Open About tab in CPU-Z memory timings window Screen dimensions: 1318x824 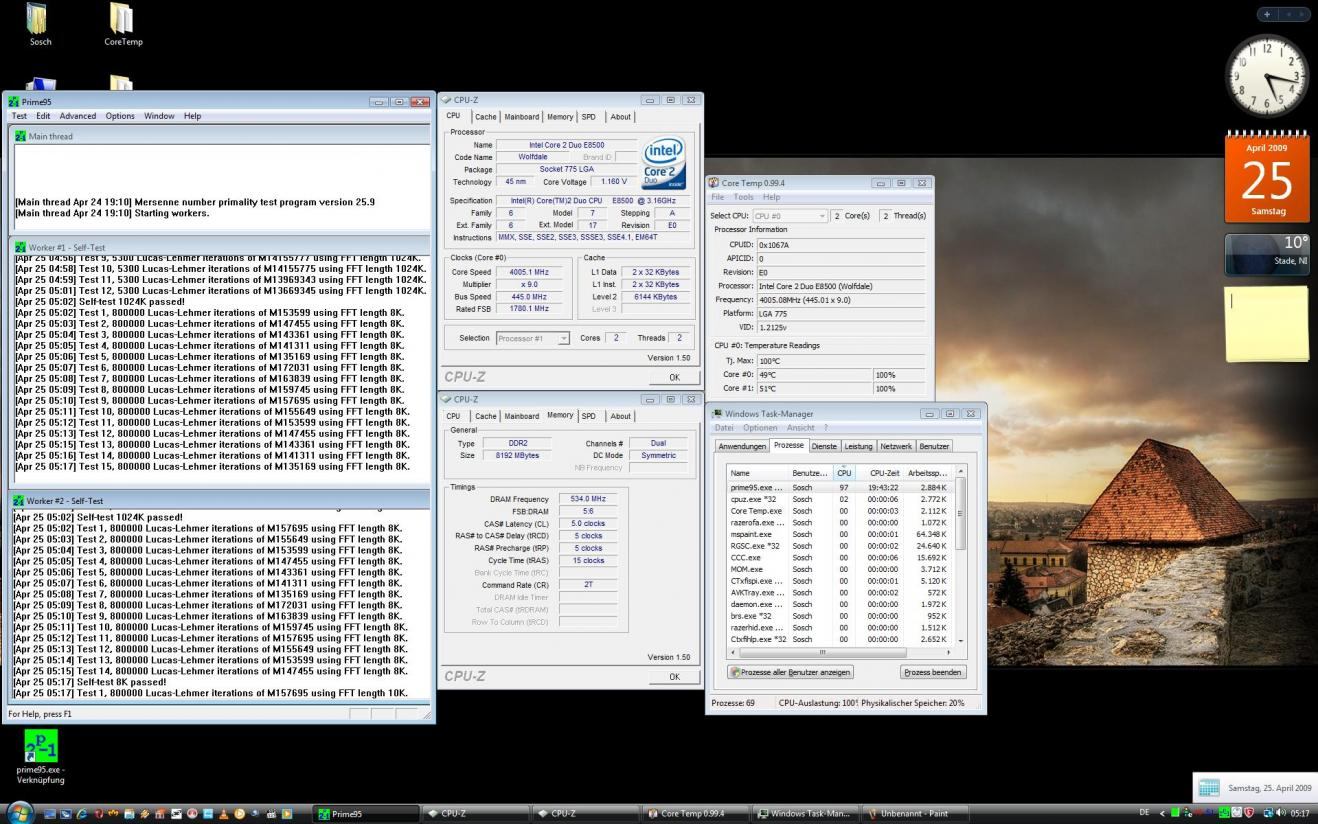(x=621, y=416)
